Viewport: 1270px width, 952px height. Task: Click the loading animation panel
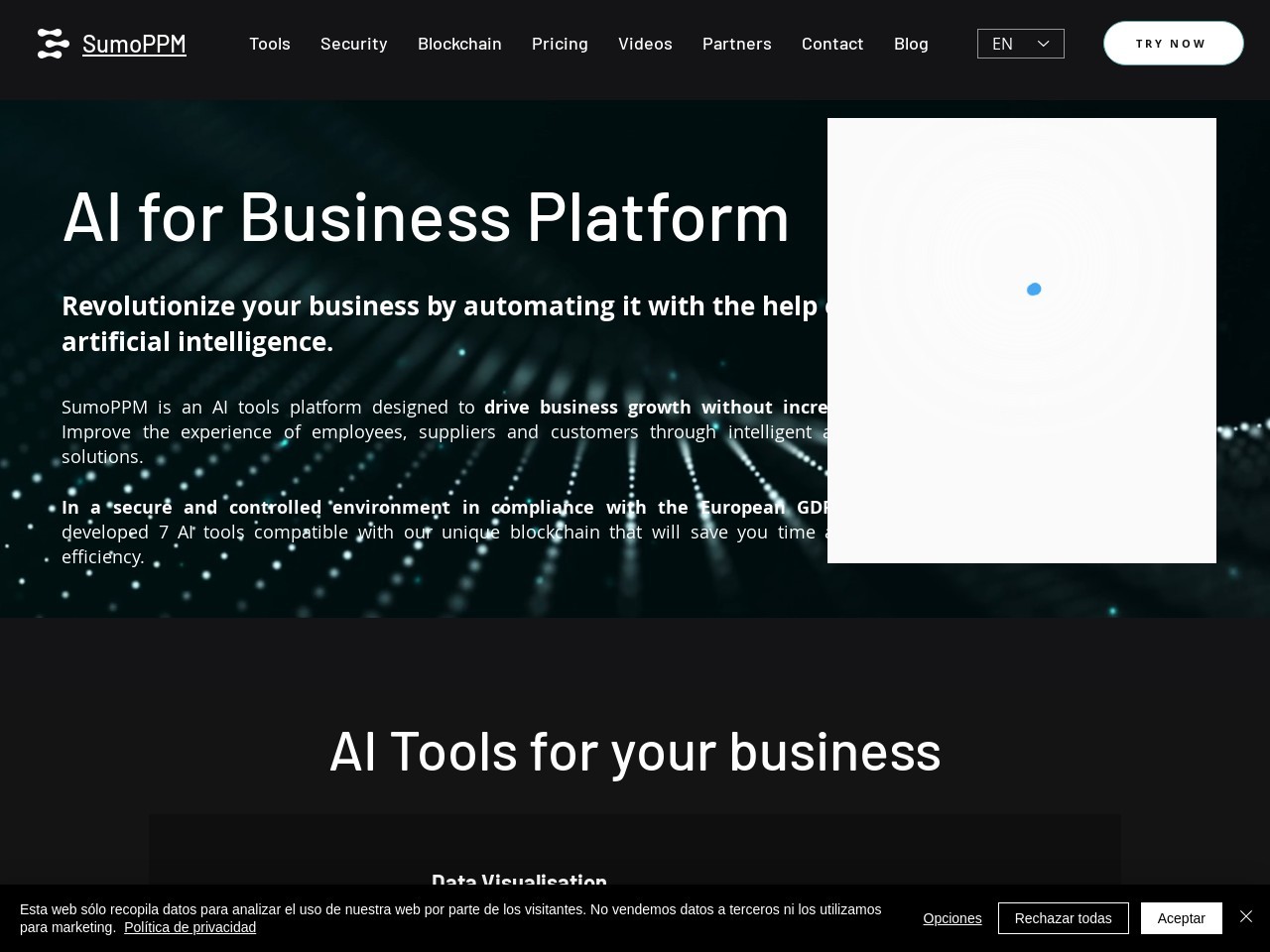tap(1022, 340)
